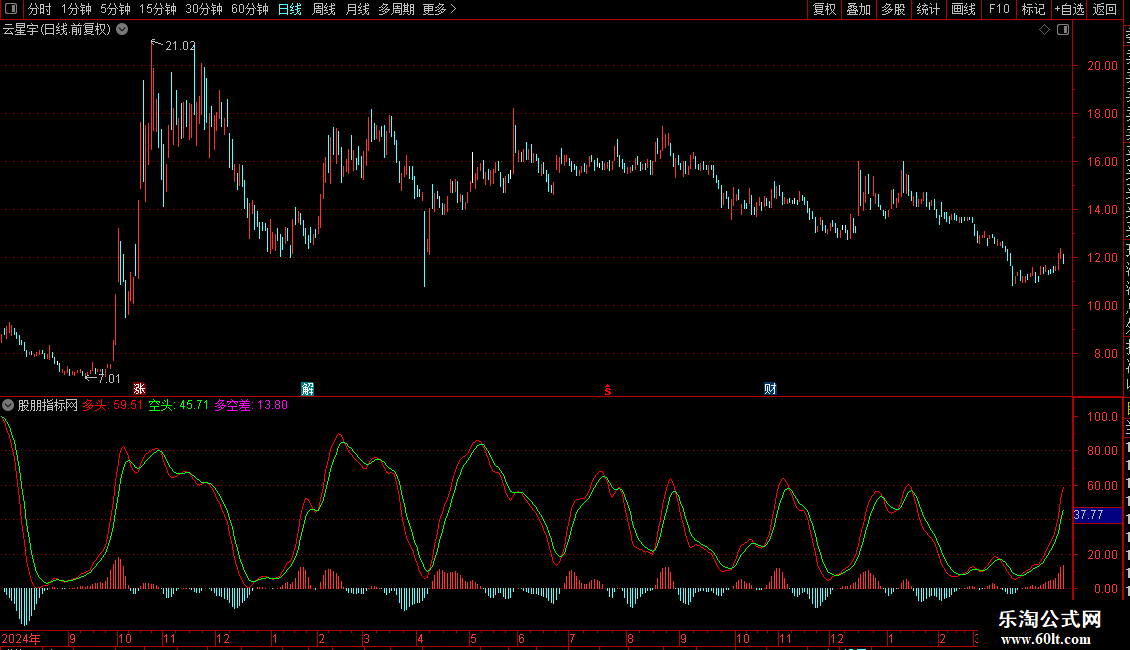Click the 20.00 price axis label
1130x650 pixels.
[1102, 66]
